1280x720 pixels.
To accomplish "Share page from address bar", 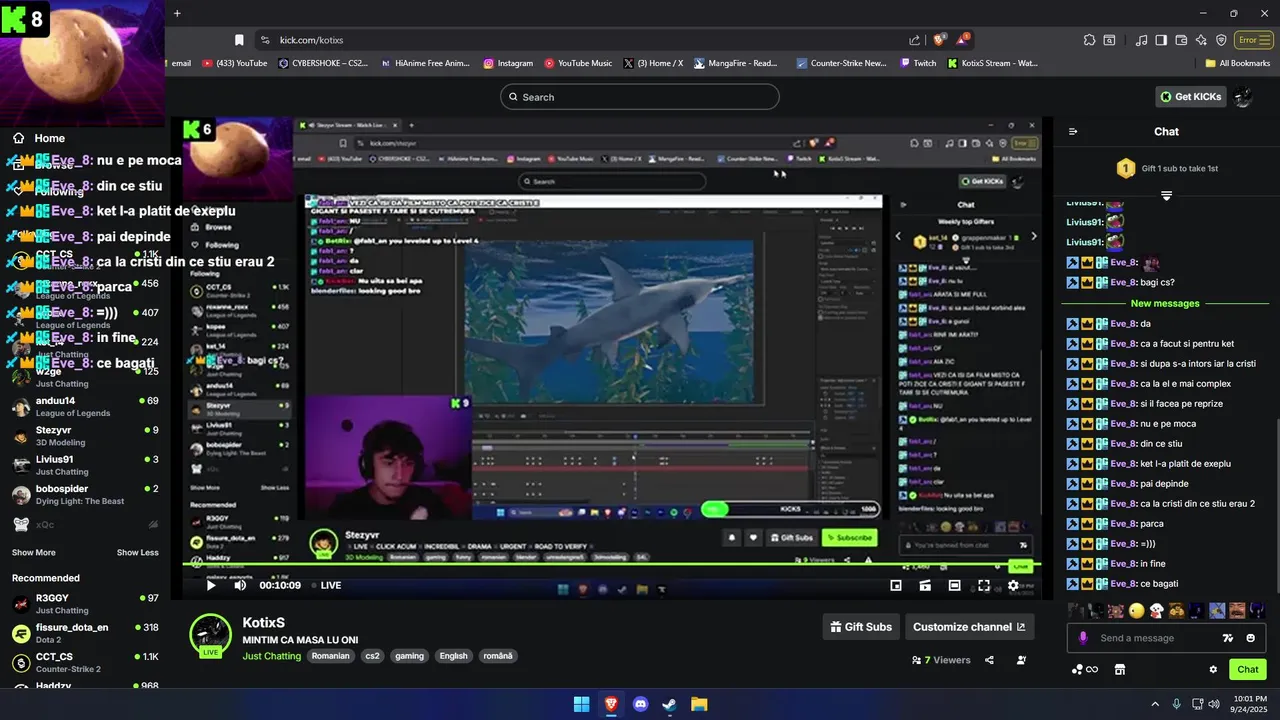I will pyautogui.click(x=914, y=40).
